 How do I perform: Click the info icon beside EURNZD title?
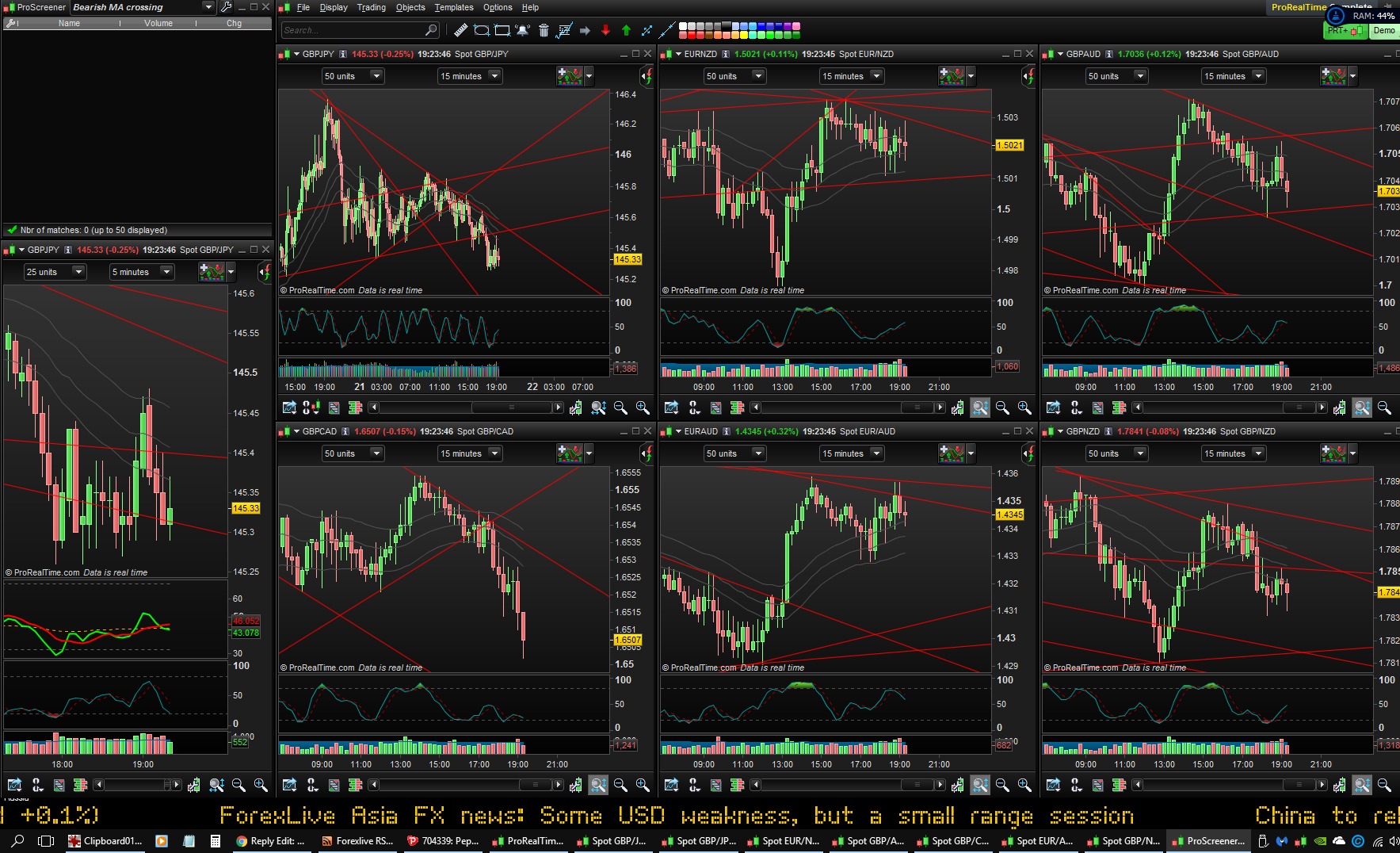click(725, 54)
